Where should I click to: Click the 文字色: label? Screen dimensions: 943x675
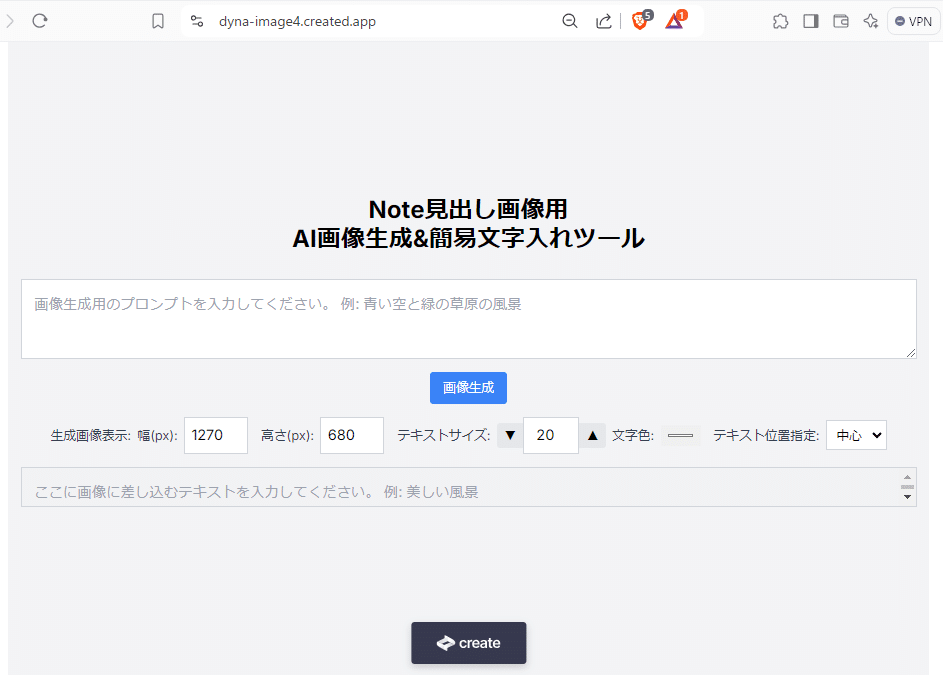coord(633,436)
